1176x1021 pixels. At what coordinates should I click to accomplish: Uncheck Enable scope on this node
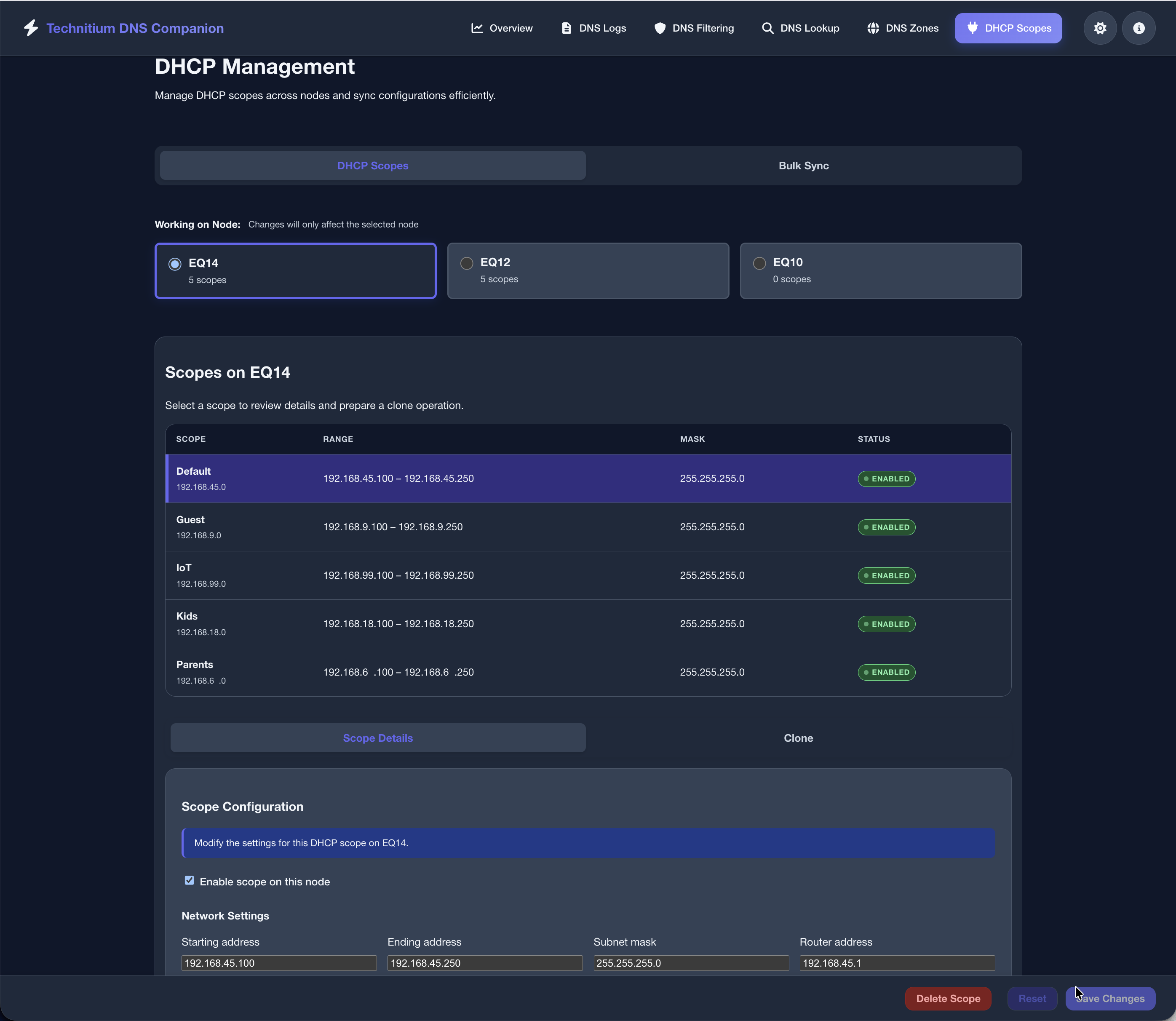pos(189,880)
